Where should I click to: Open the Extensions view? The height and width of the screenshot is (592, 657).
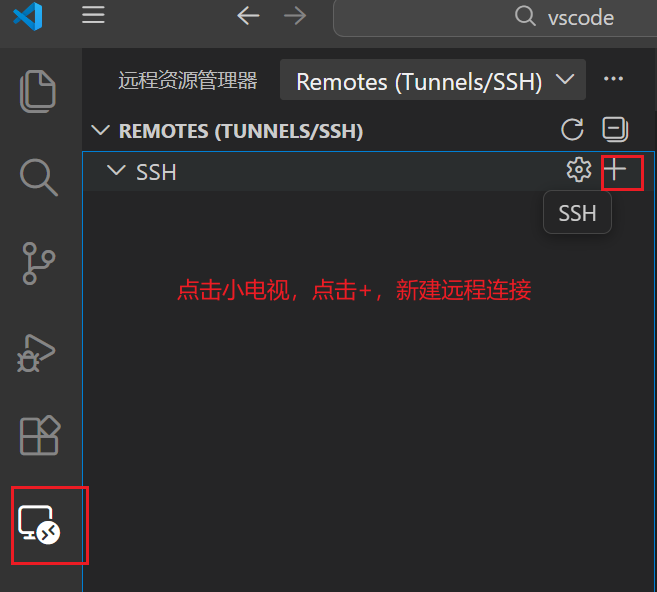[40, 435]
